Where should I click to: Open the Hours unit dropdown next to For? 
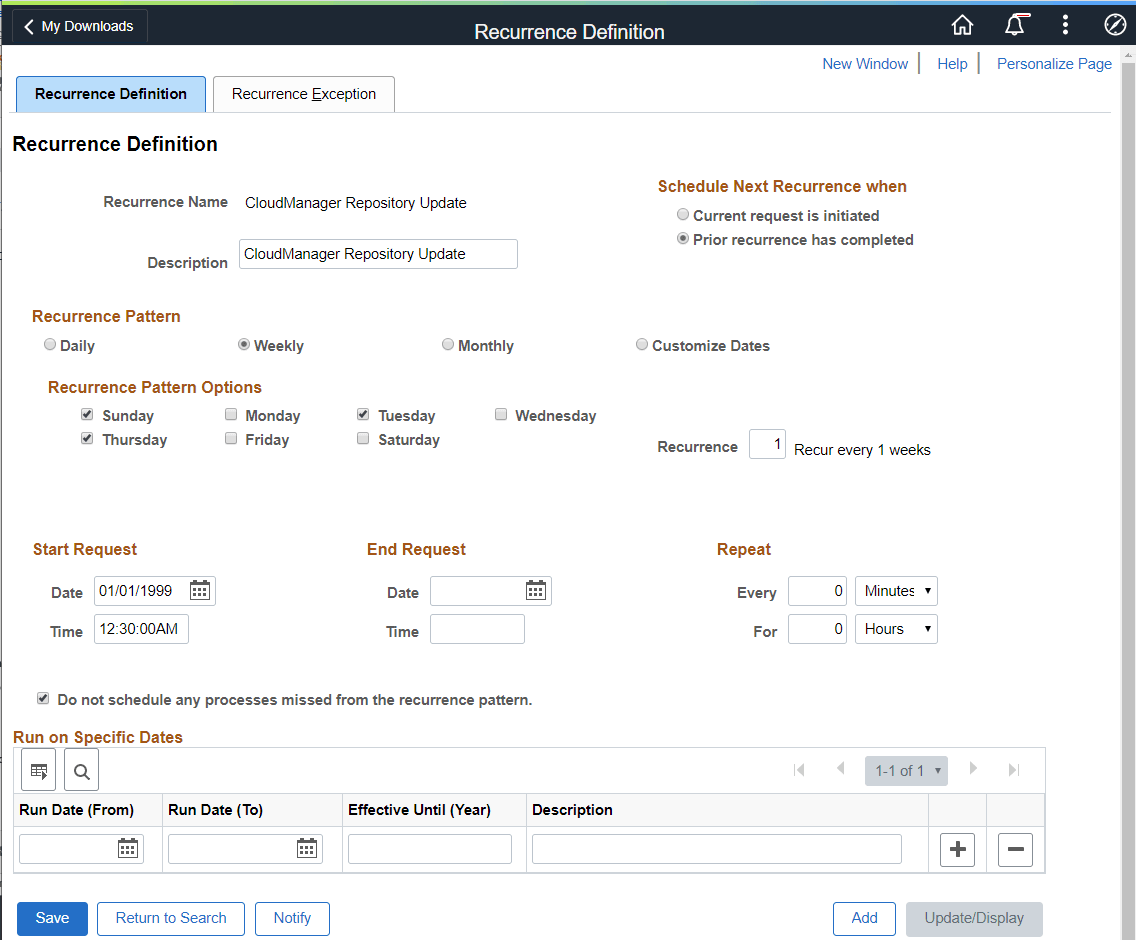pyautogui.click(x=895, y=628)
